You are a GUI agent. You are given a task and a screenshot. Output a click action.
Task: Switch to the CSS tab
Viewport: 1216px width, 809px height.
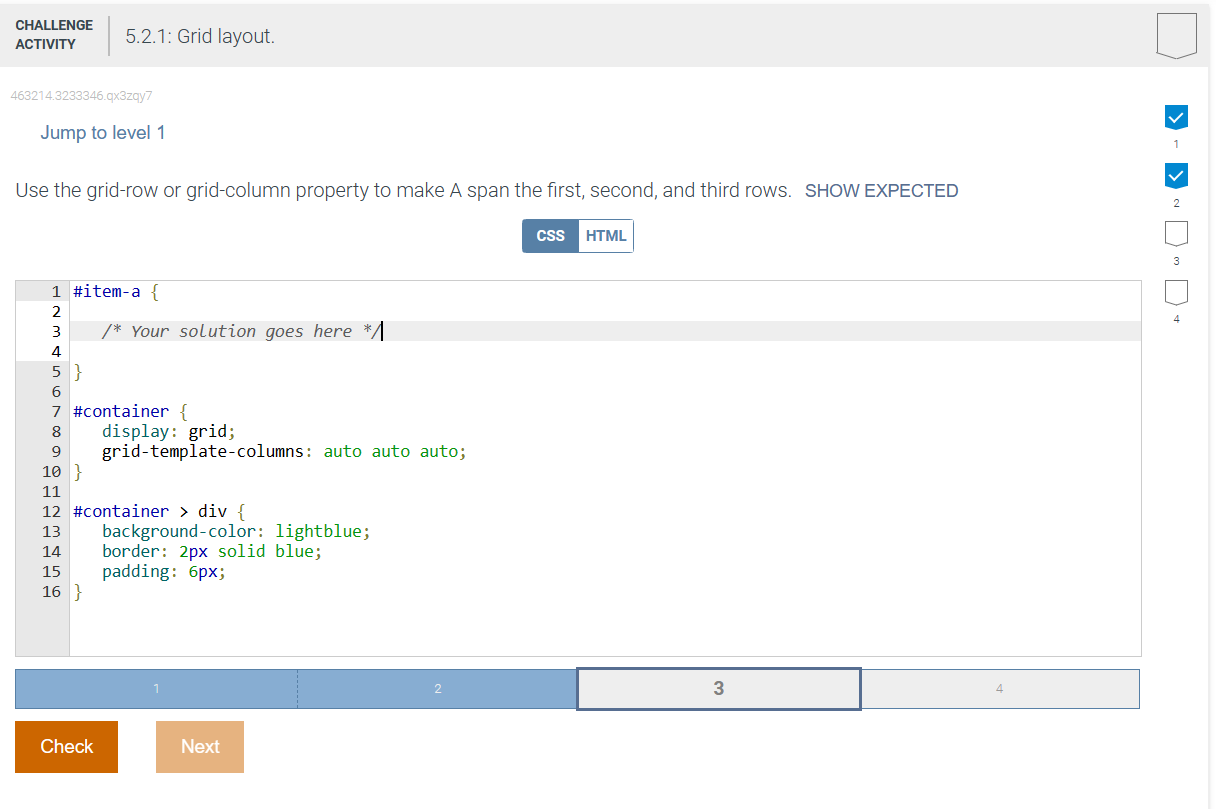(x=550, y=235)
